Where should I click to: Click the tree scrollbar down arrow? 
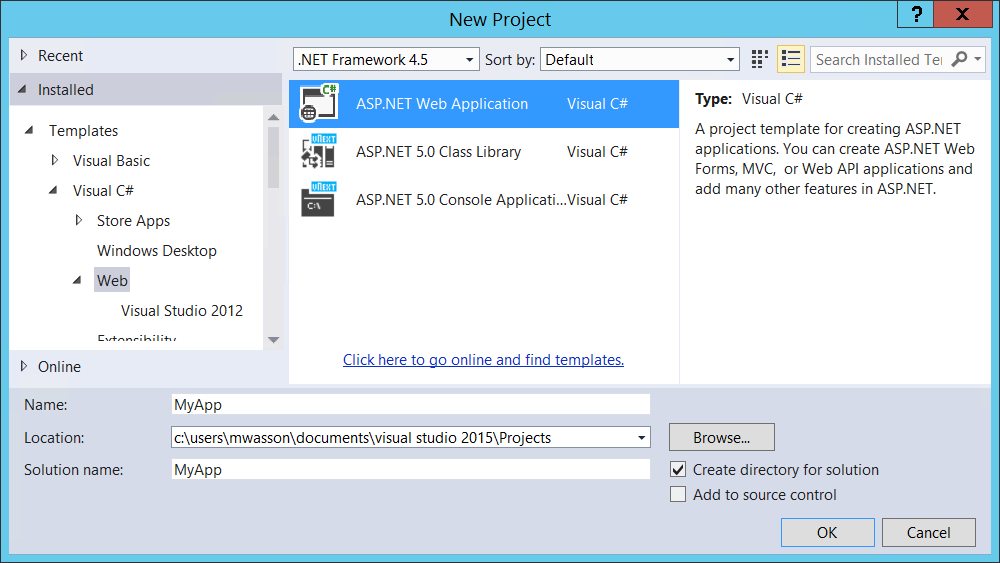pyautogui.click(x=274, y=340)
